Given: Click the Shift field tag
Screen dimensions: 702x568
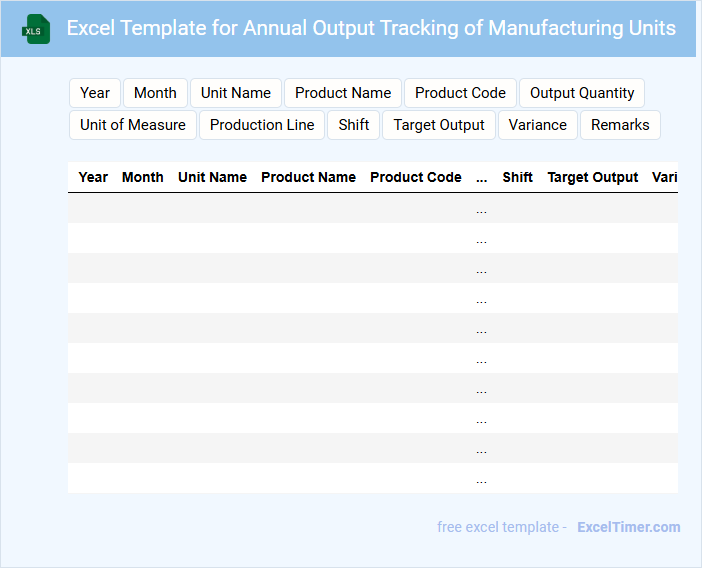Looking at the screenshot, I should pyautogui.click(x=354, y=125).
